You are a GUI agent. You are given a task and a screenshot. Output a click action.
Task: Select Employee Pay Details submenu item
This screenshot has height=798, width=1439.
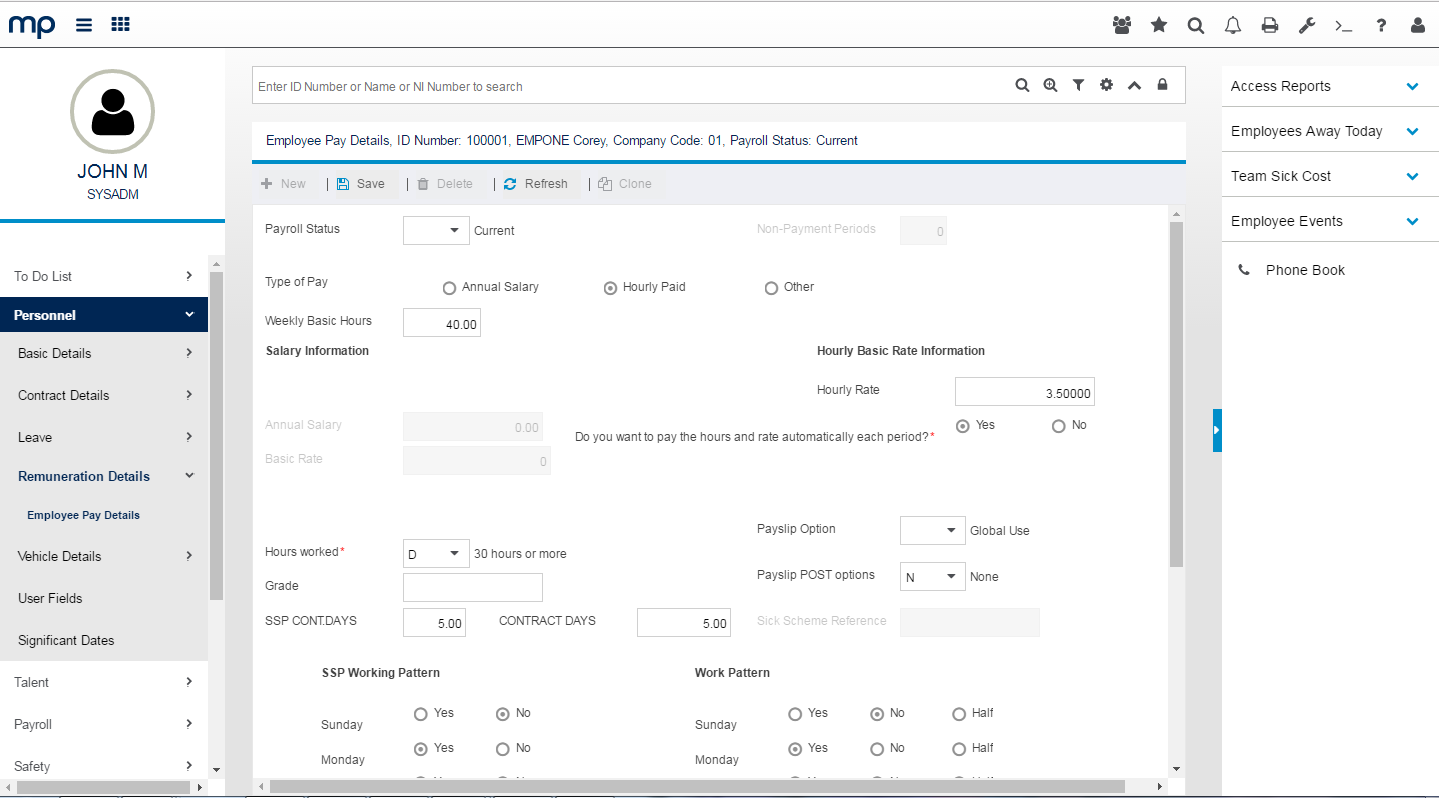(x=83, y=515)
